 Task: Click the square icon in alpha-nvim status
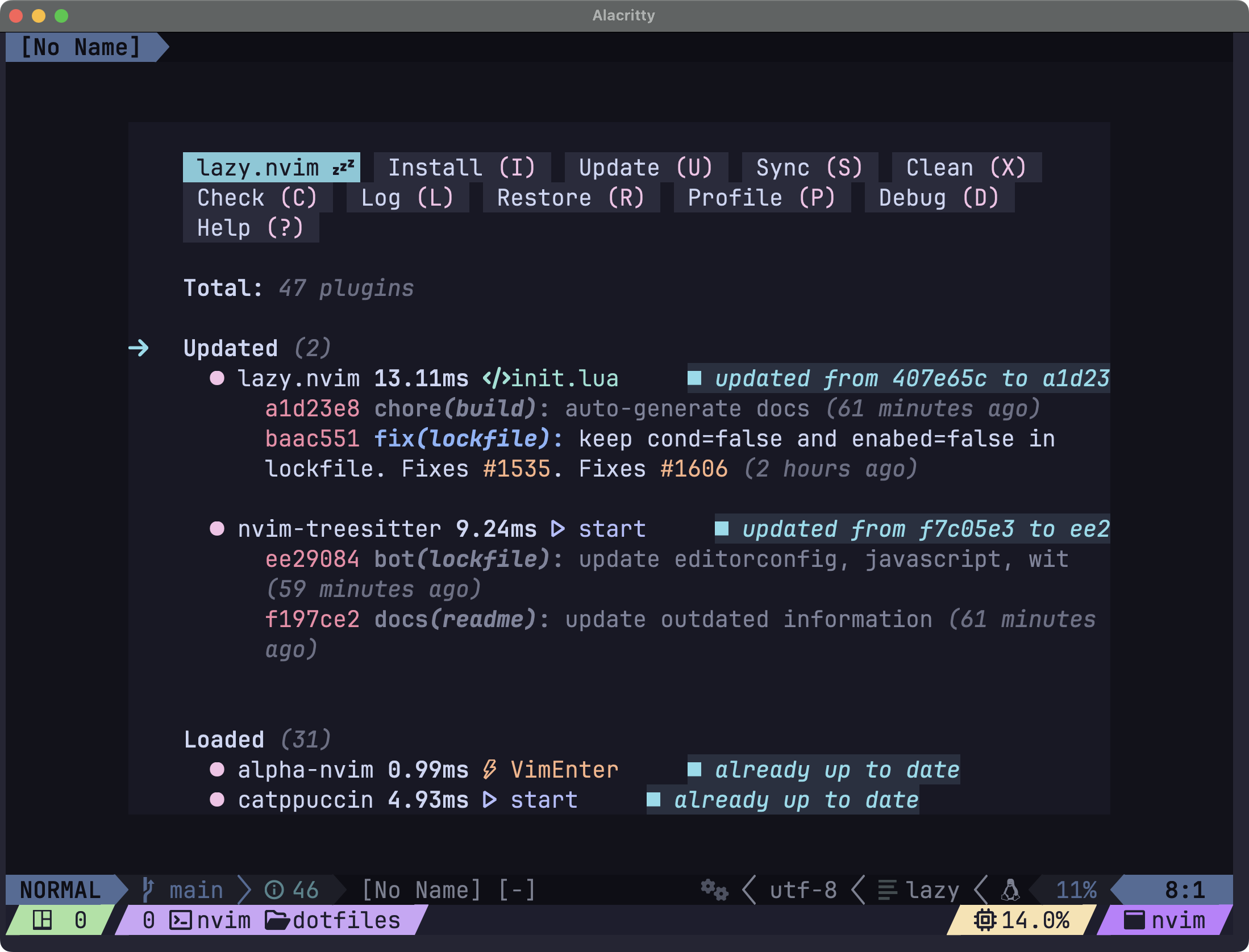(694, 770)
